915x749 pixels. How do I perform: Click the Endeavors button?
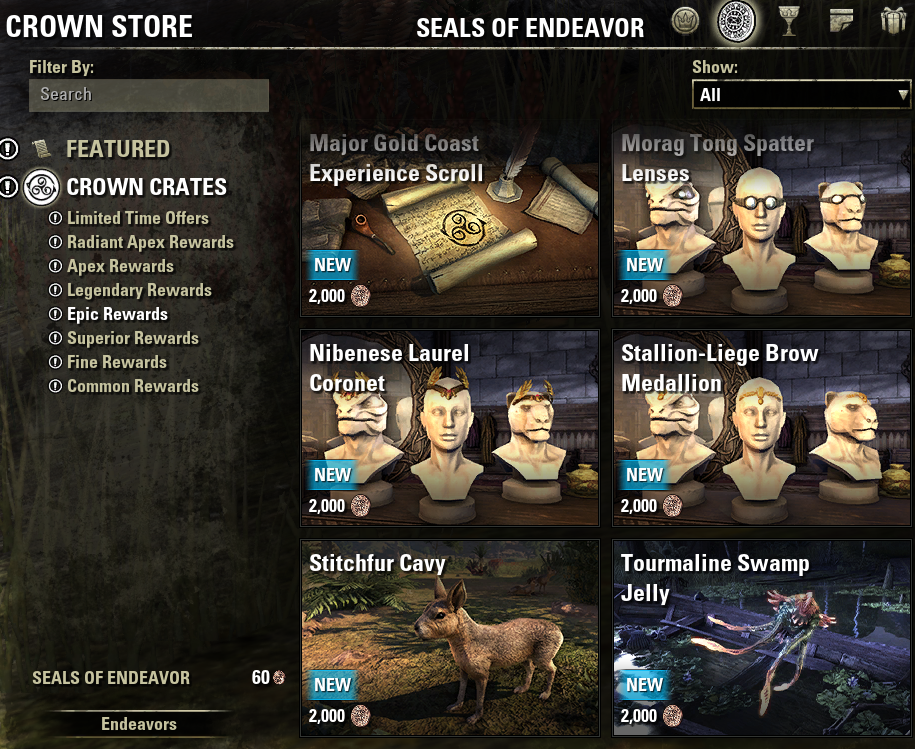(139, 724)
